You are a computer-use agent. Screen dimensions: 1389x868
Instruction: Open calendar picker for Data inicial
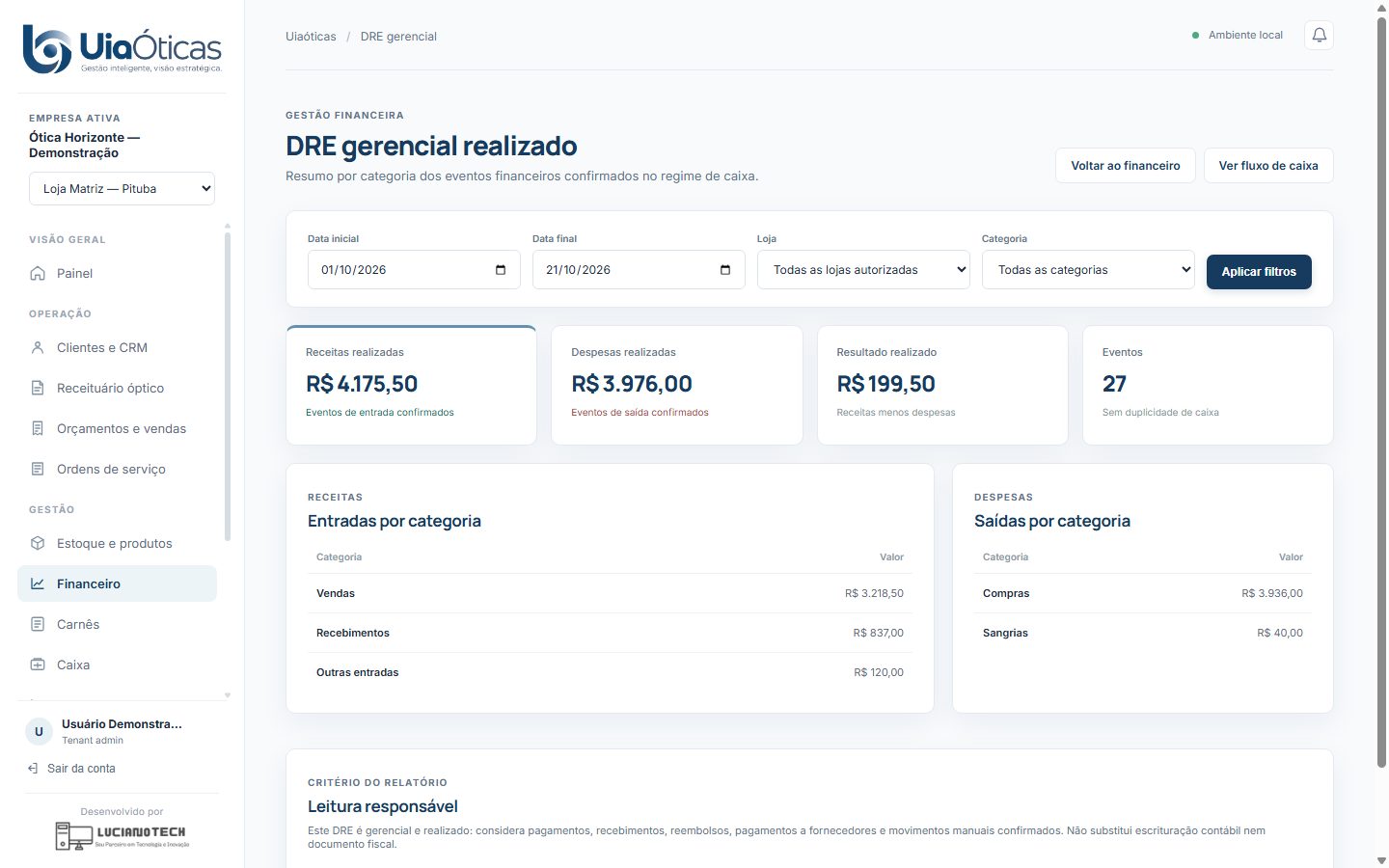pyautogui.click(x=501, y=270)
